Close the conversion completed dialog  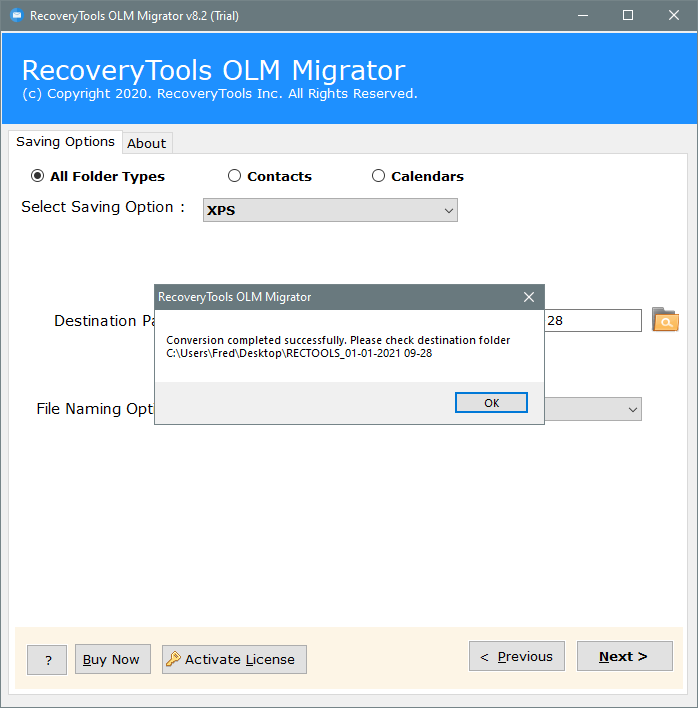tap(529, 297)
